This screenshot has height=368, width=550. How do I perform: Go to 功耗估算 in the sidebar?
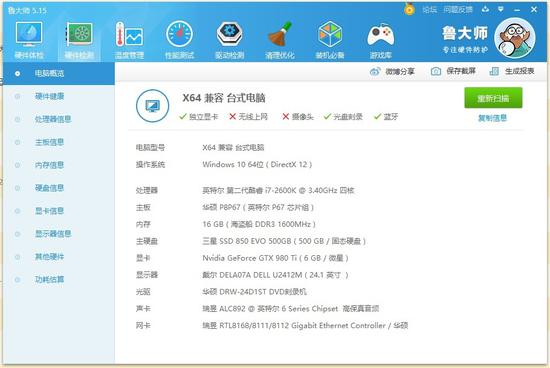point(49,279)
